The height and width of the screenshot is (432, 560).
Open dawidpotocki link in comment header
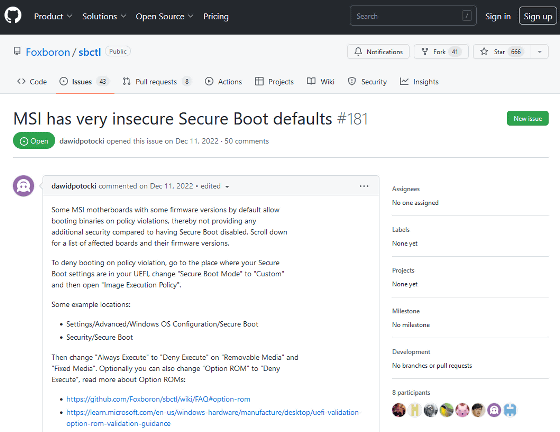point(74,186)
